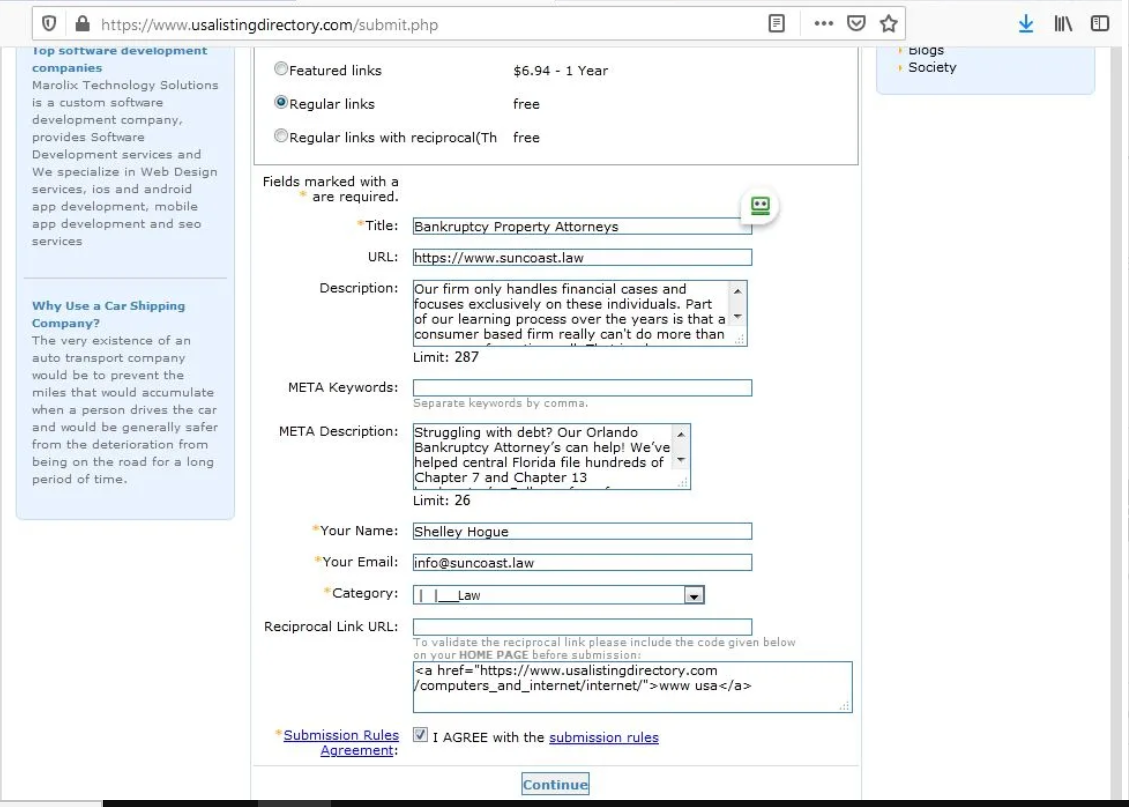
Task: Expand the Category dropdown set to Law
Action: pyautogui.click(x=693, y=596)
